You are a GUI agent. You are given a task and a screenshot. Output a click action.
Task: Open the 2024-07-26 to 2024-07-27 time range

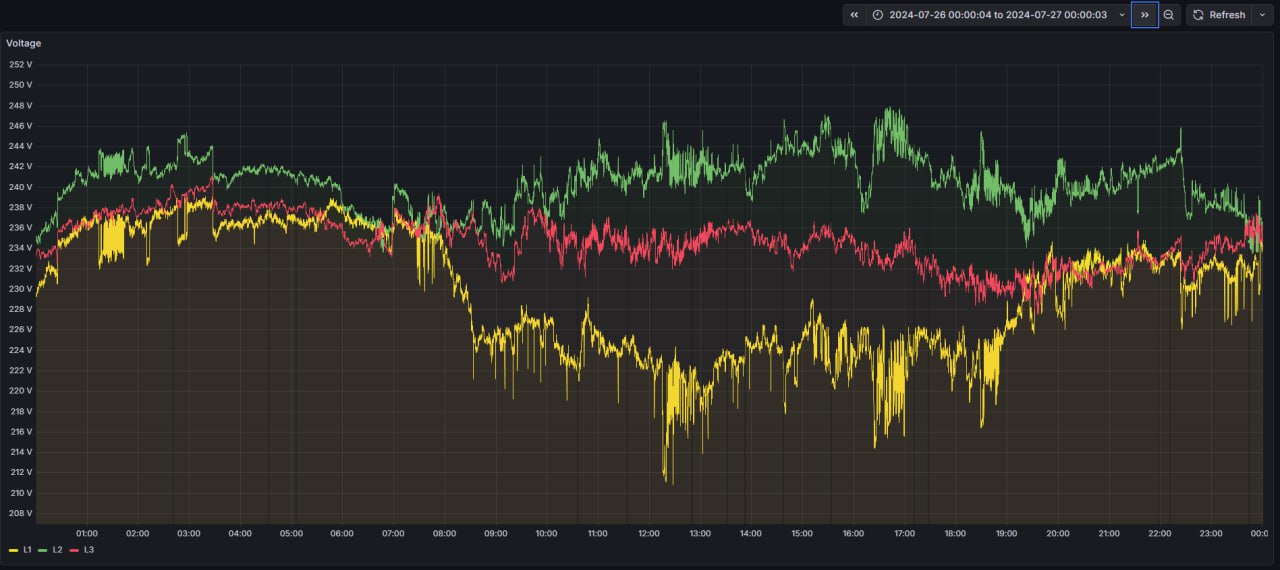997,15
